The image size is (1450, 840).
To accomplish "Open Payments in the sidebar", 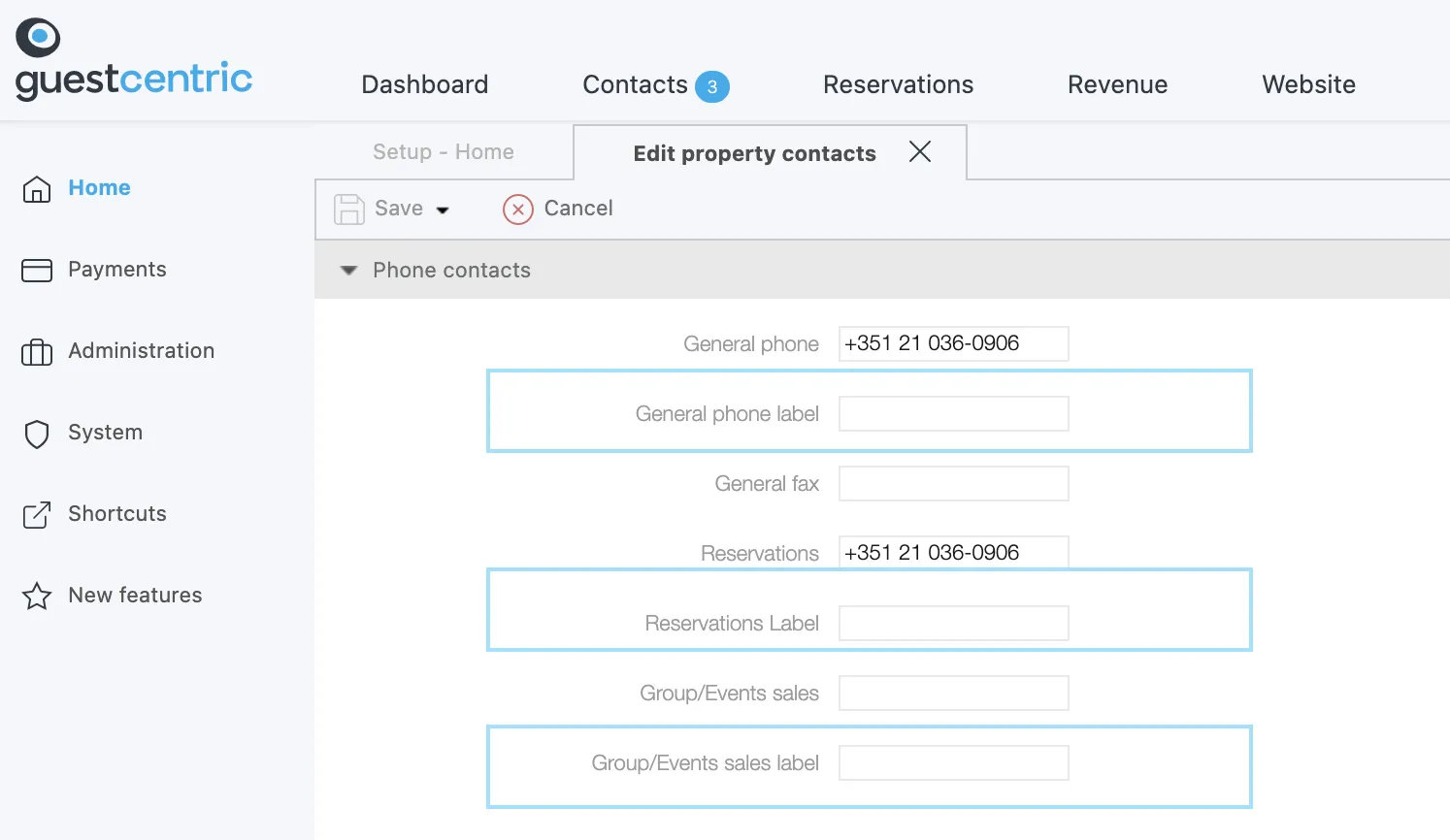I will pyautogui.click(x=117, y=270).
